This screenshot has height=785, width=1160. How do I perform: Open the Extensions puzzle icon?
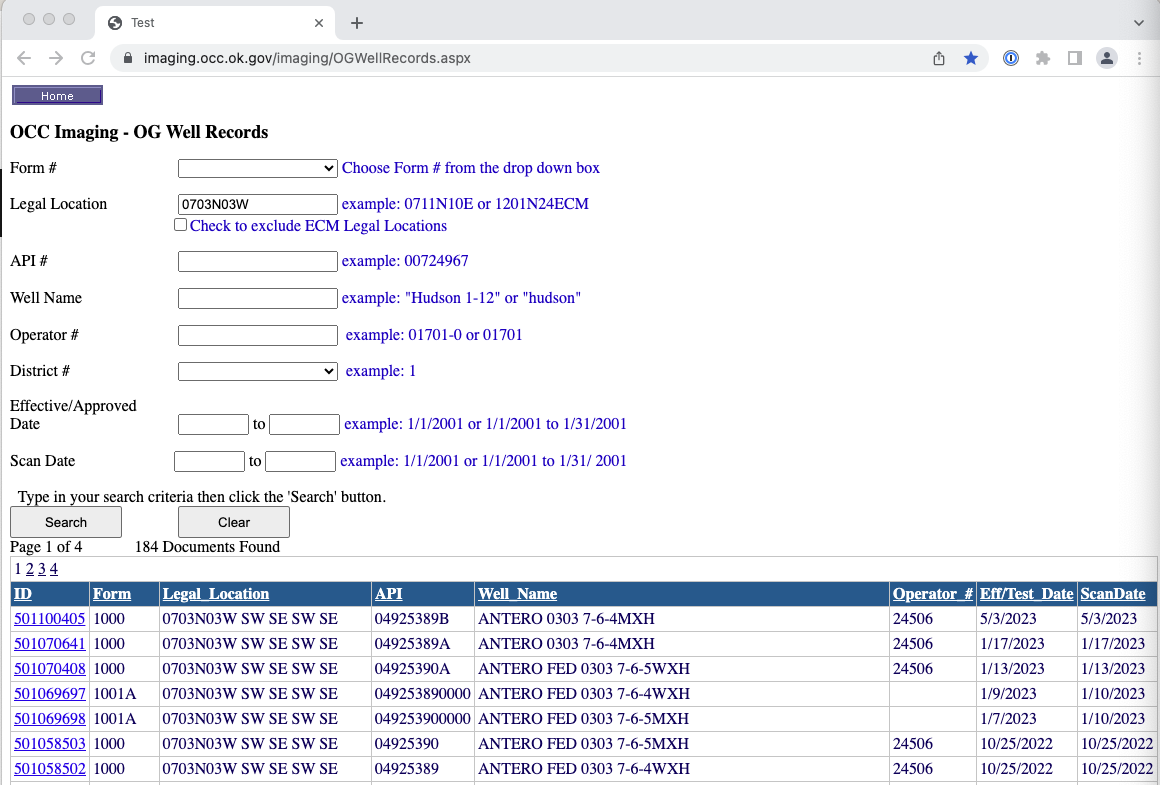(x=1043, y=58)
